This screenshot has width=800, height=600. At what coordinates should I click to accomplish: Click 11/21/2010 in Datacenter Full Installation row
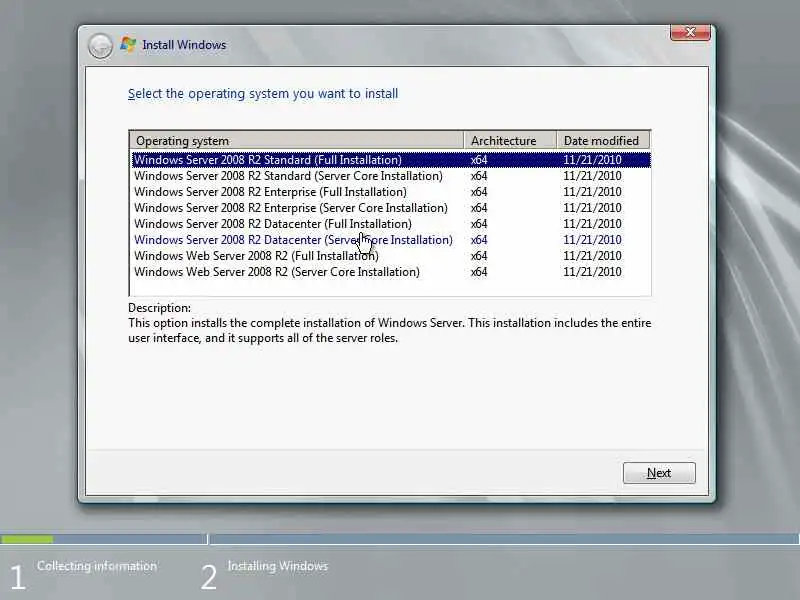592,224
